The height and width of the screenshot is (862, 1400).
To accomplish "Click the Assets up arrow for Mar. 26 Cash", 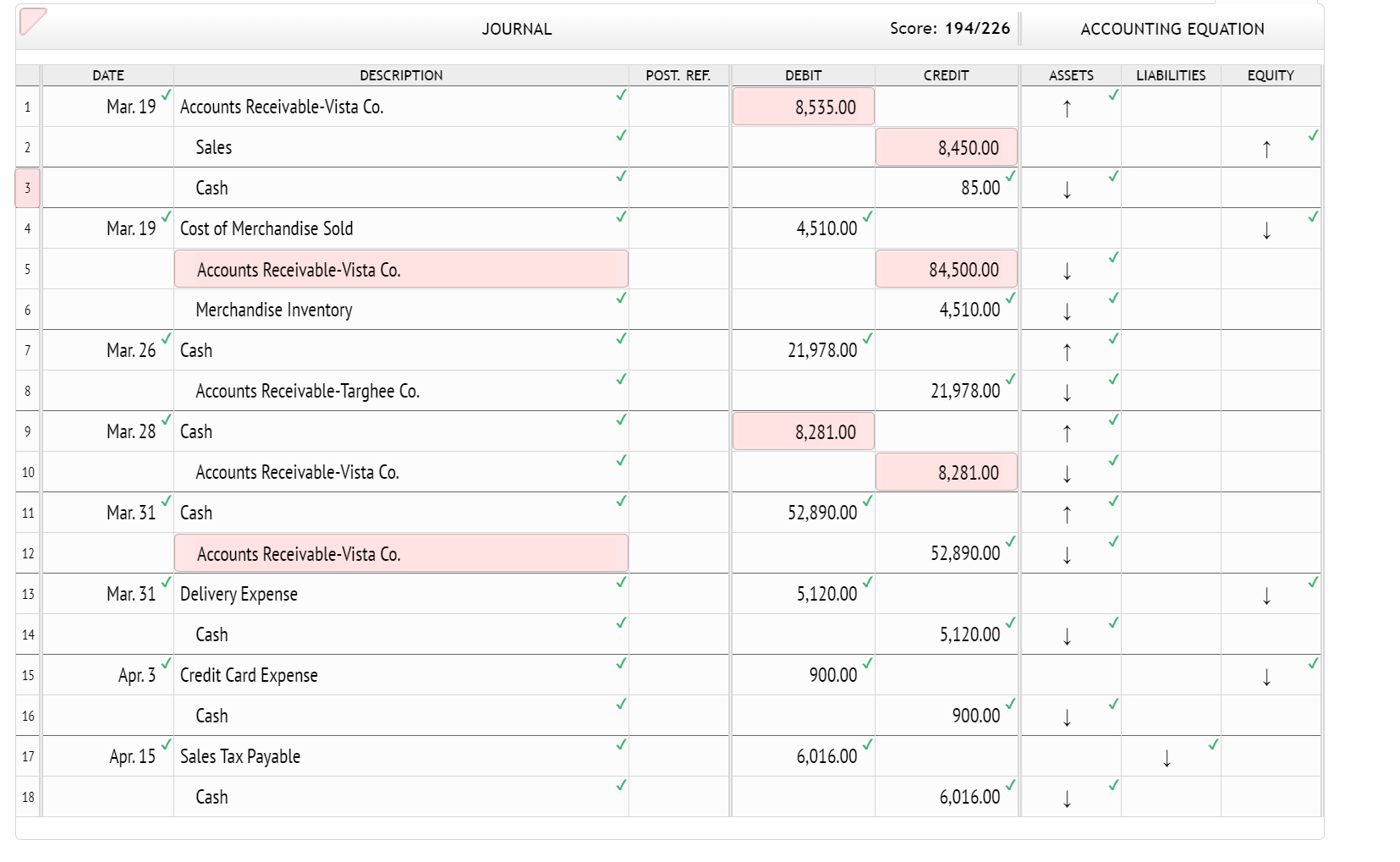I will point(1067,352).
